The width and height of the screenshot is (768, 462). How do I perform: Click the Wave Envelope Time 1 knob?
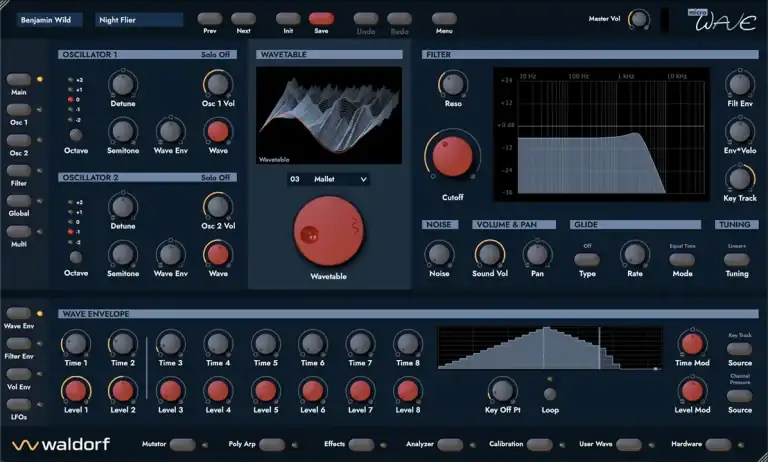coord(75,344)
